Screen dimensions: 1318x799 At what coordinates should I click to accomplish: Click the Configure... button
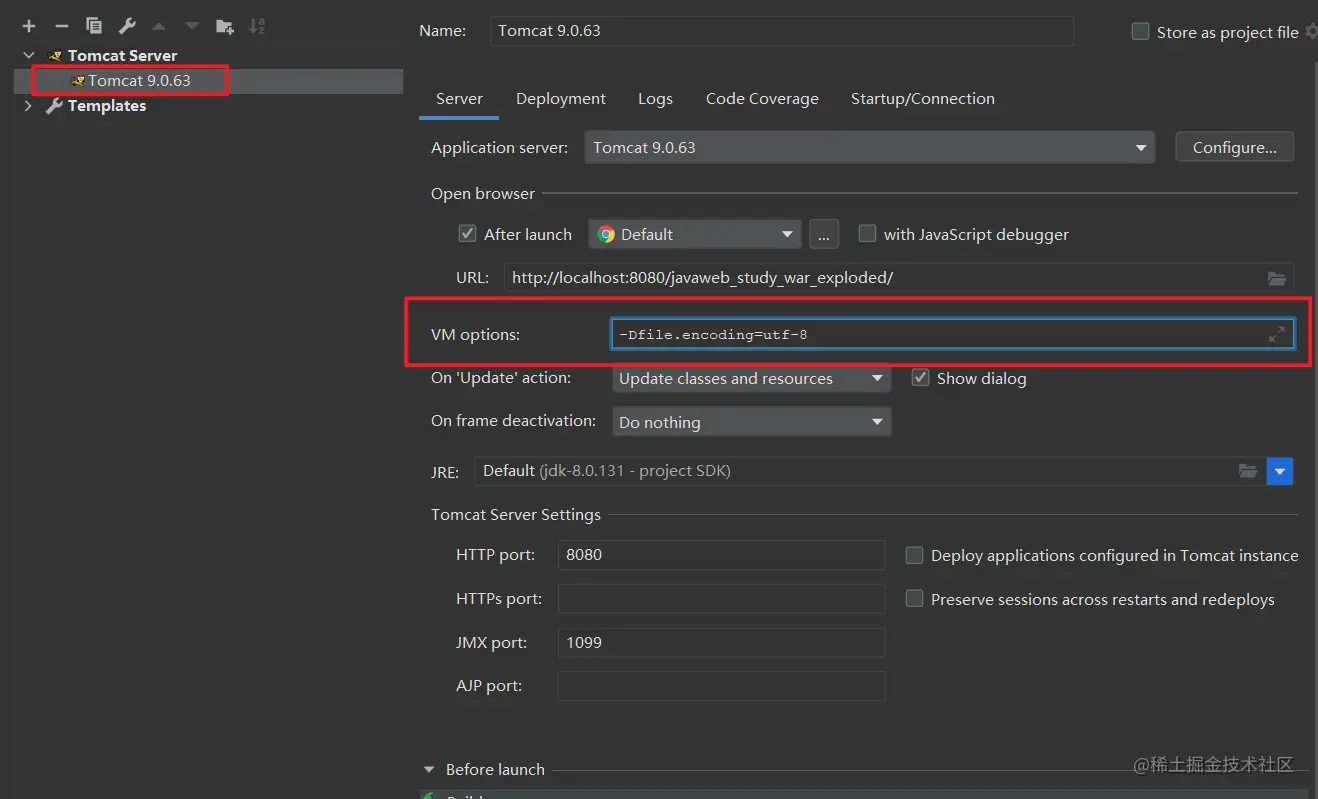pos(1235,148)
